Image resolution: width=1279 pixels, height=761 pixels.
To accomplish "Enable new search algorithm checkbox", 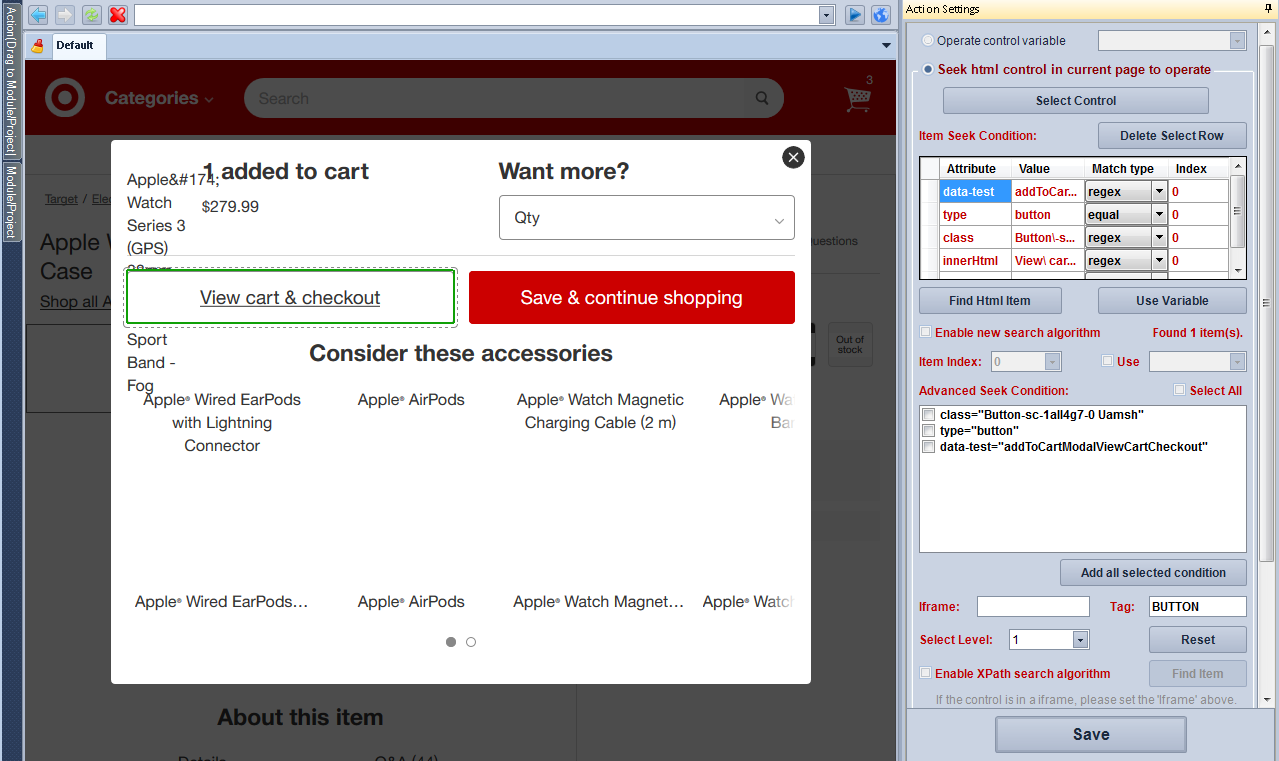I will [x=926, y=332].
